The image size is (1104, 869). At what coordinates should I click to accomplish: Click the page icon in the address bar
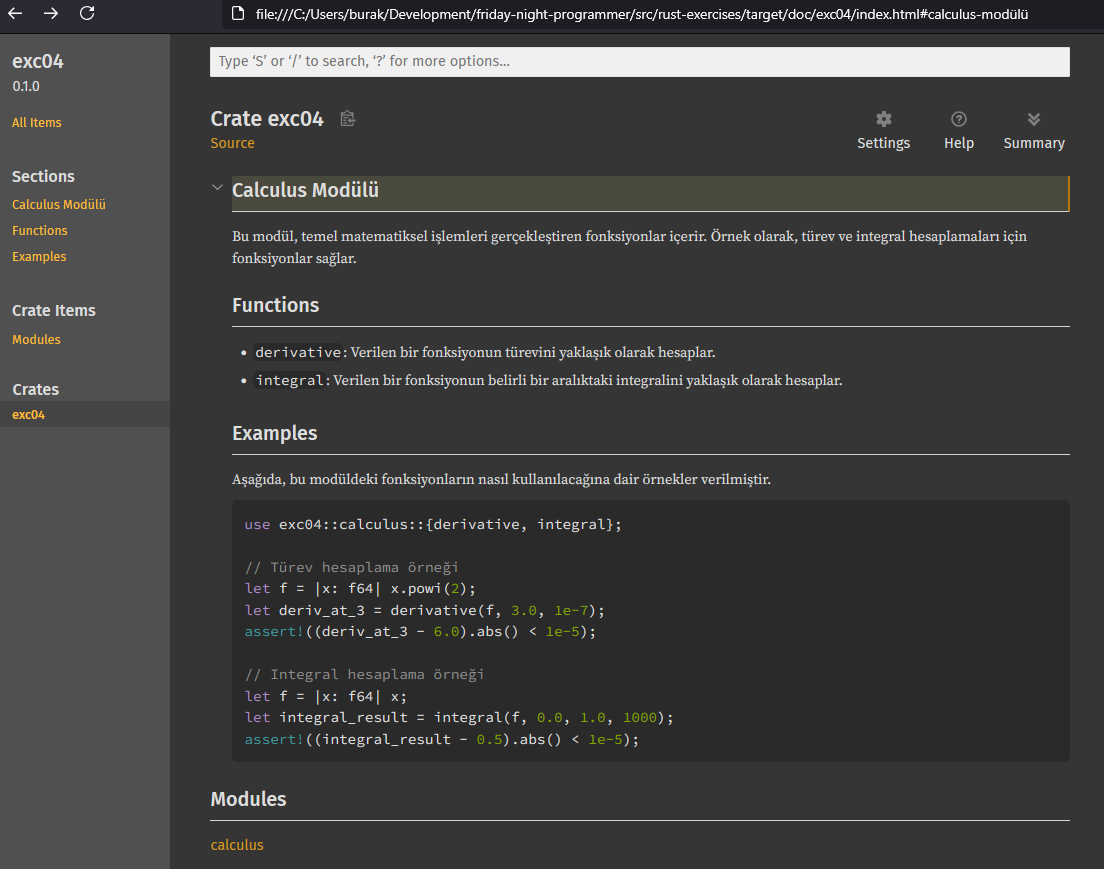click(236, 14)
